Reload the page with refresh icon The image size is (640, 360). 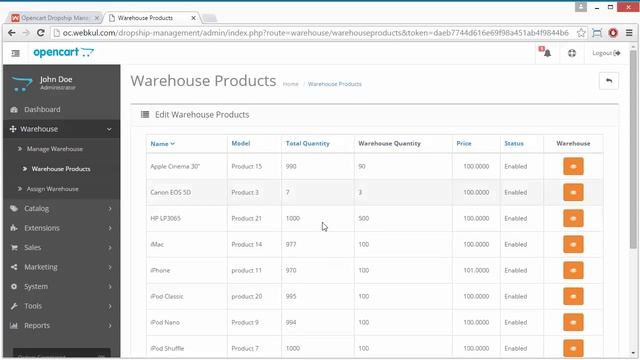pyautogui.click(x=40, y=33)
